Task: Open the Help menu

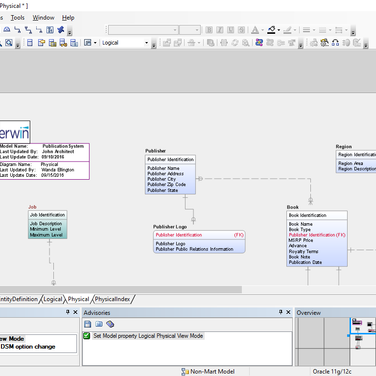Action: pyautogui.click(x=68, y=18)
